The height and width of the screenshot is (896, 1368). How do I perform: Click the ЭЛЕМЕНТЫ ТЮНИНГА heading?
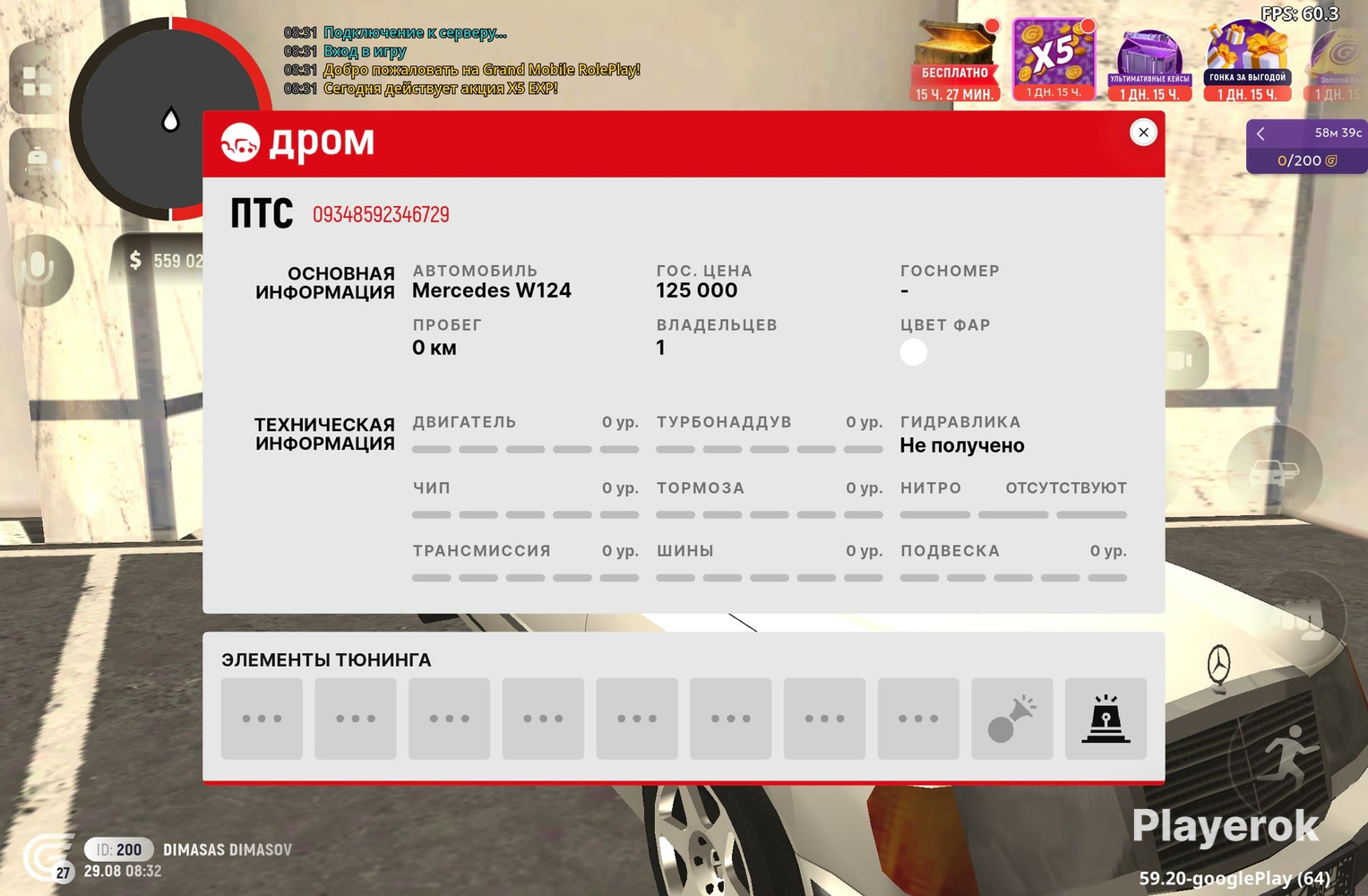326,660
